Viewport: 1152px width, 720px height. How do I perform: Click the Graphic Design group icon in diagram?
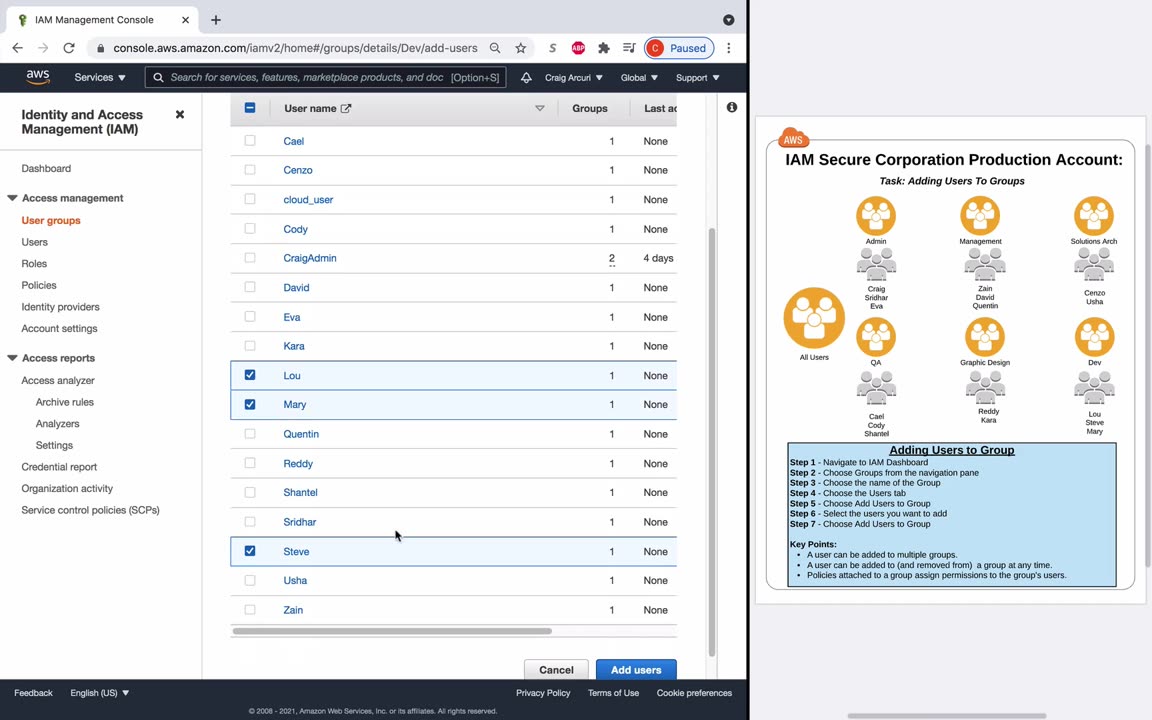pyautogui.click(x=984, y=336)
